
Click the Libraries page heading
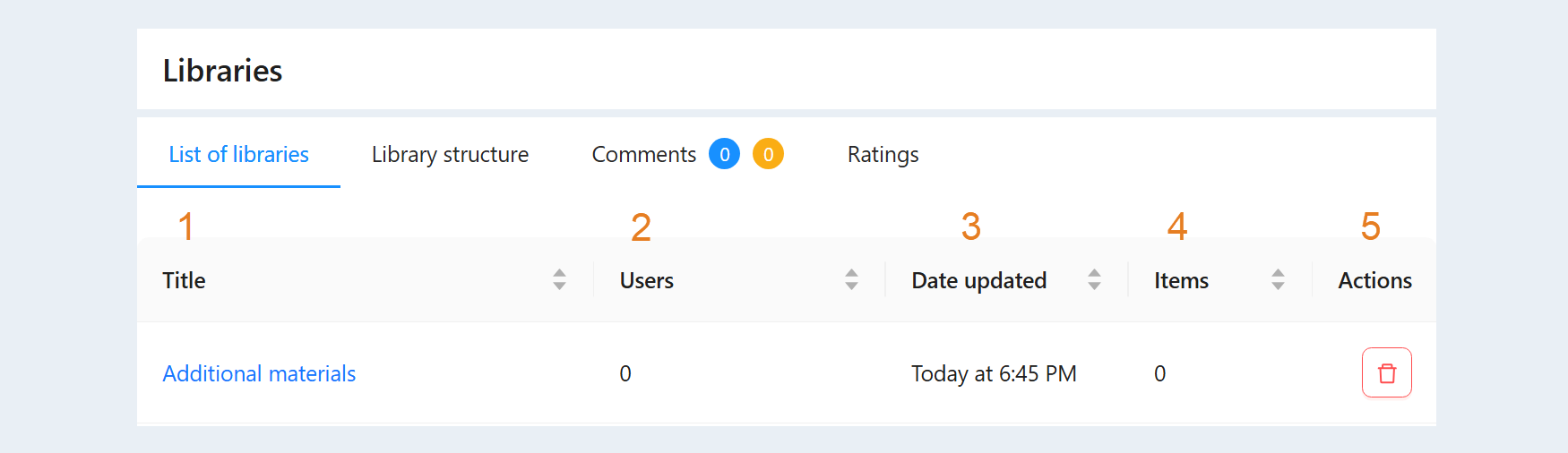(222, 70)
